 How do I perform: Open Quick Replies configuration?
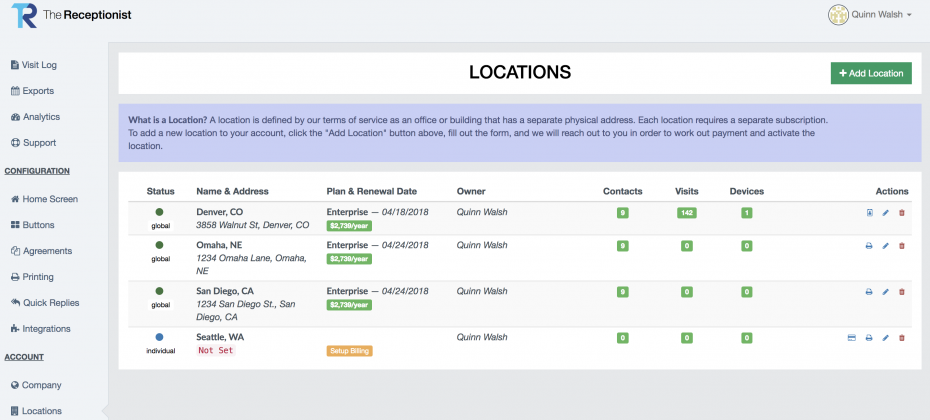(45, 303)
